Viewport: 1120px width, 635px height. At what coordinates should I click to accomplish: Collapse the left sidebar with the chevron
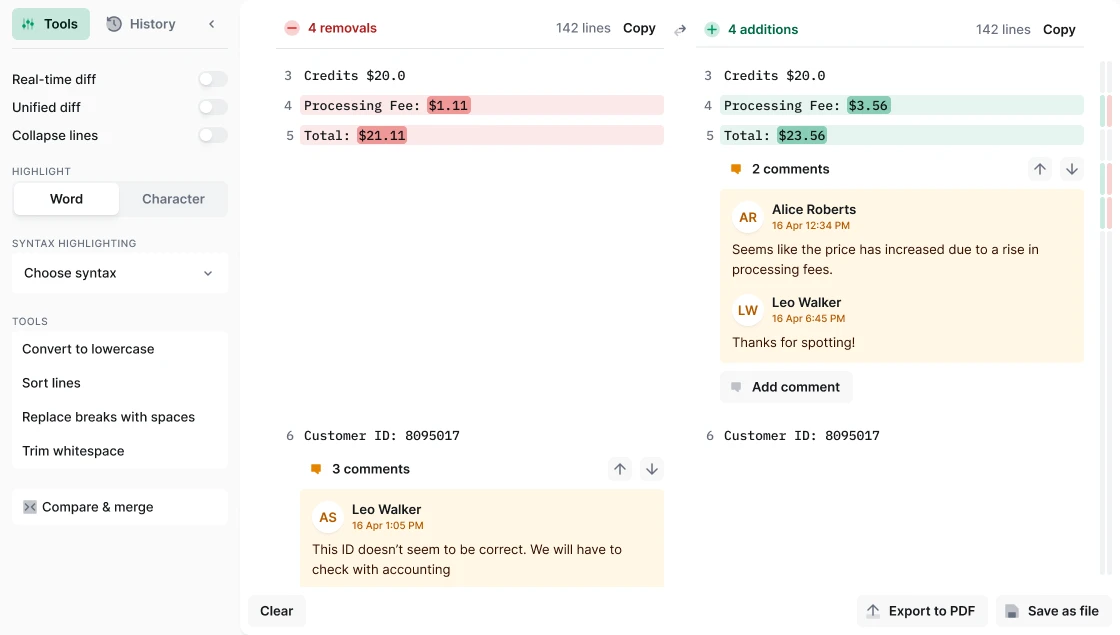pos(211,23)
